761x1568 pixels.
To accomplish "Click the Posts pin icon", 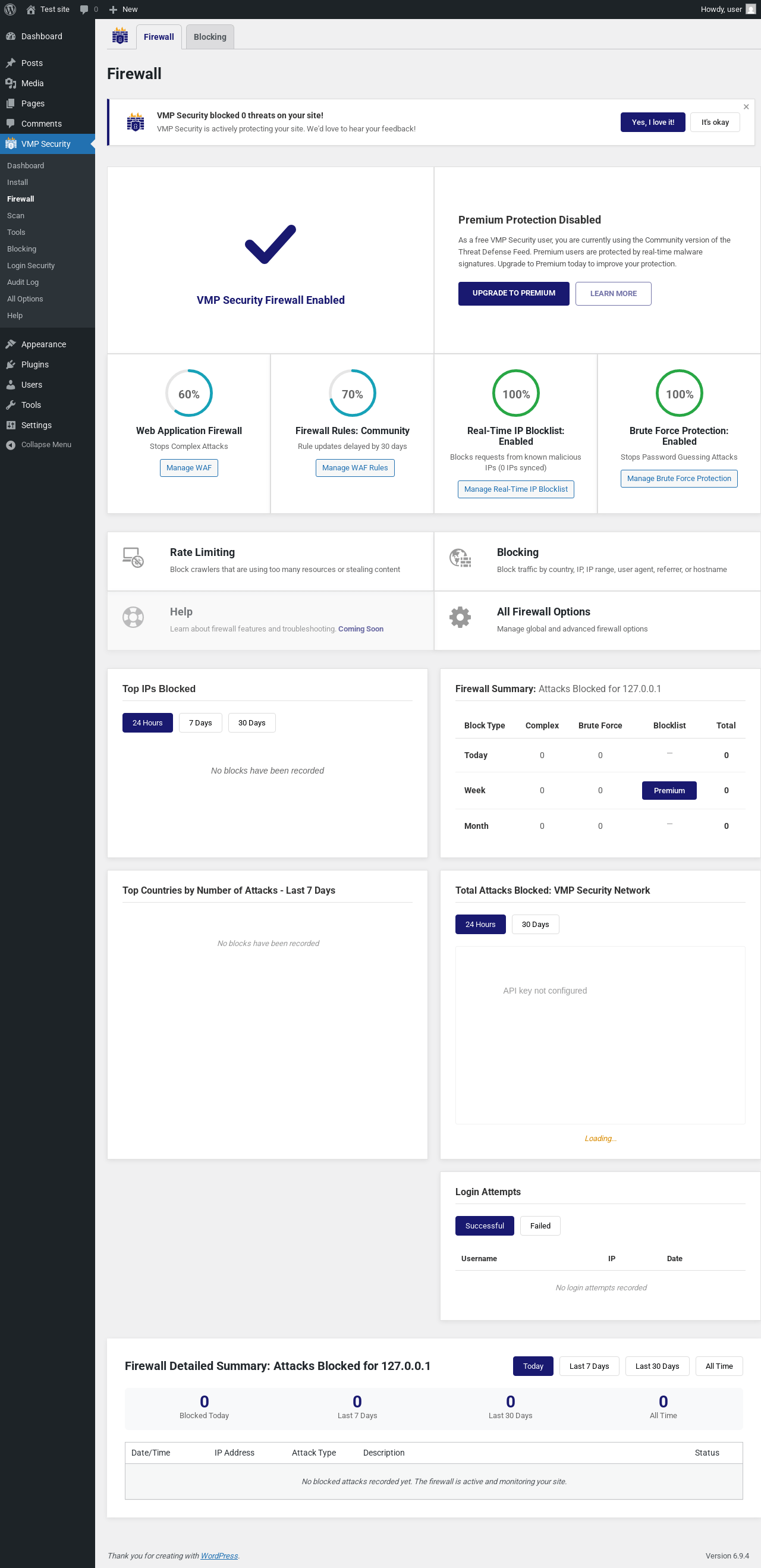I will 10,63.
